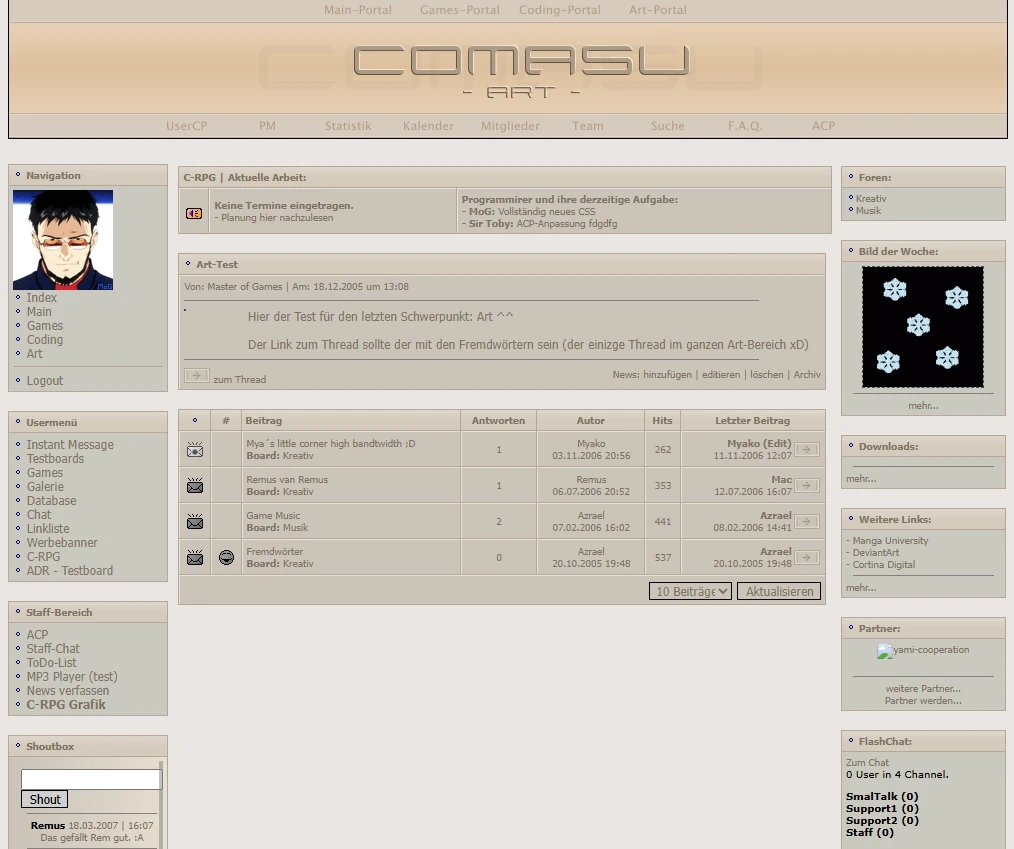Click the envelope icon for Game Music thread
This screenshot has height=849, width=1014.
pyautogui.click(x=195, y=521)
